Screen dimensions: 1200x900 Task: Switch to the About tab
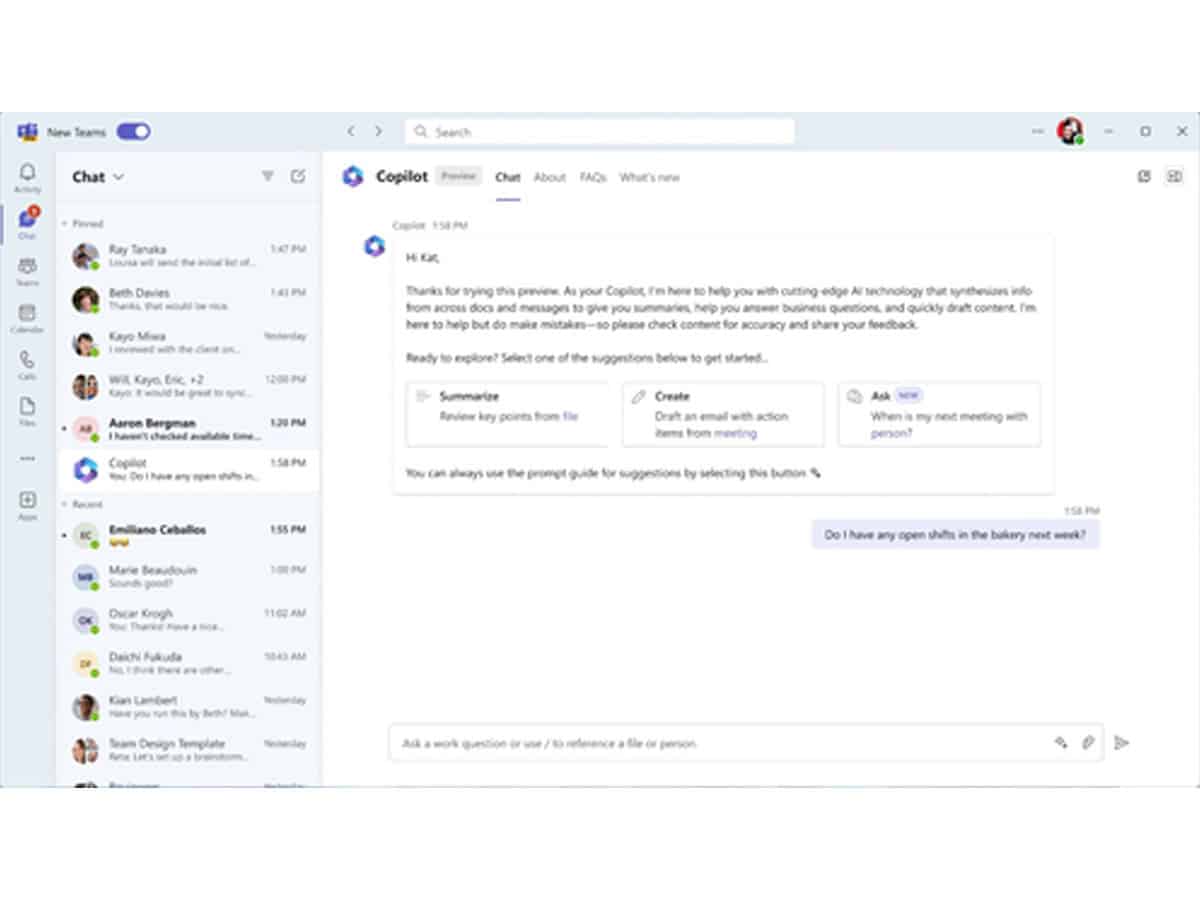point(550,177)
